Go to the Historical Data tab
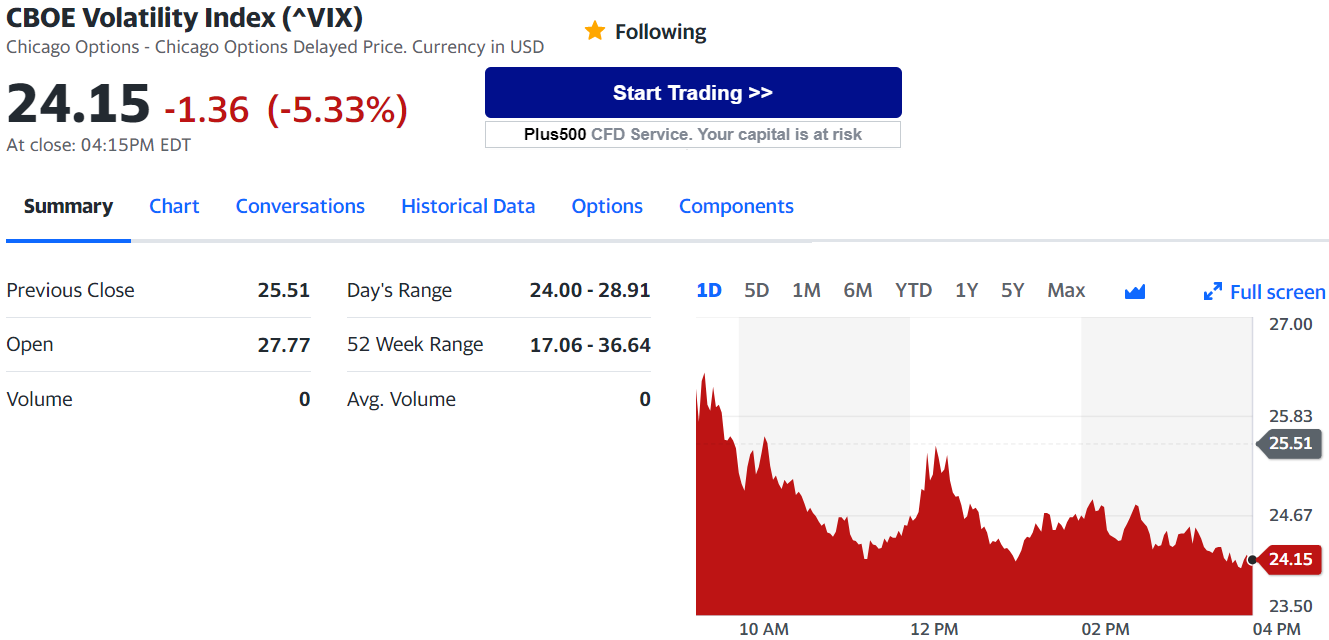1329x640 pixels. coord(468,206)
